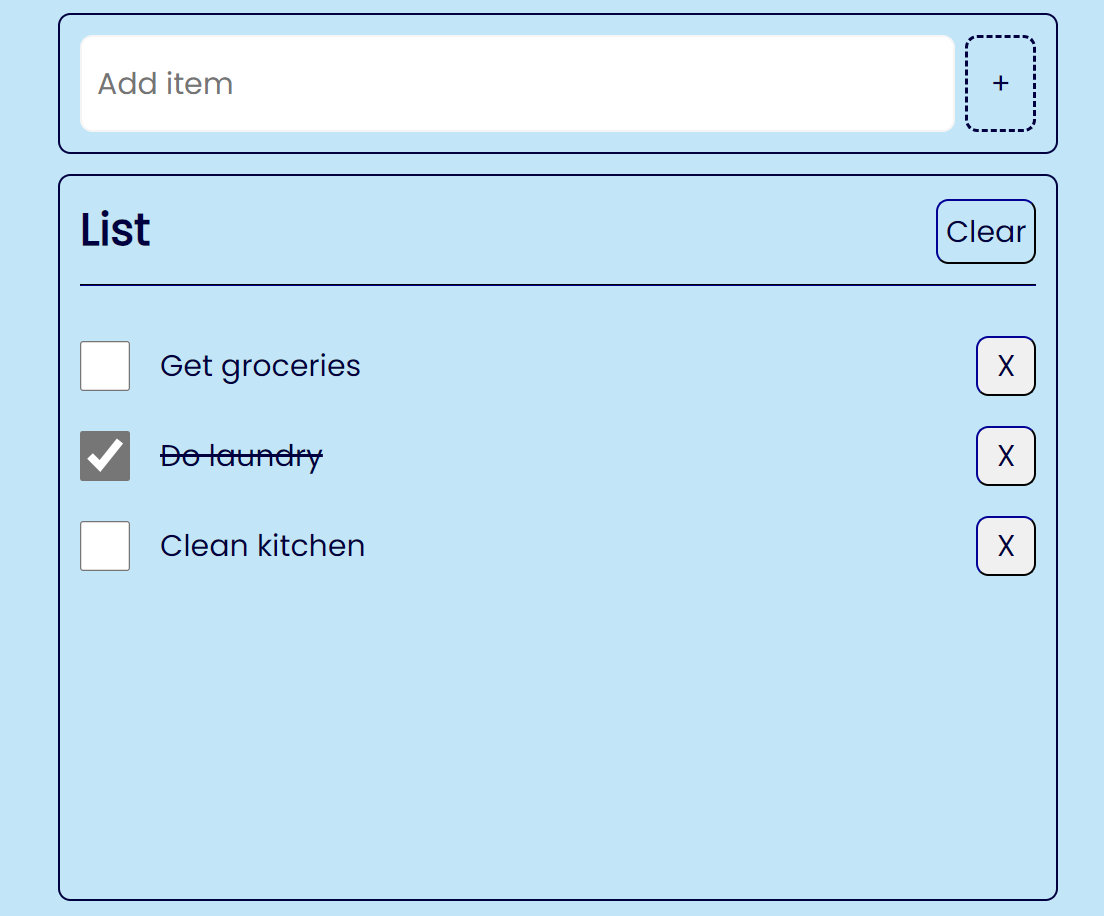Image resolution: width=1104 pixels, height=916 pixels.
Task: Click the Add item placeholder text
Action: tap(165, 84)
